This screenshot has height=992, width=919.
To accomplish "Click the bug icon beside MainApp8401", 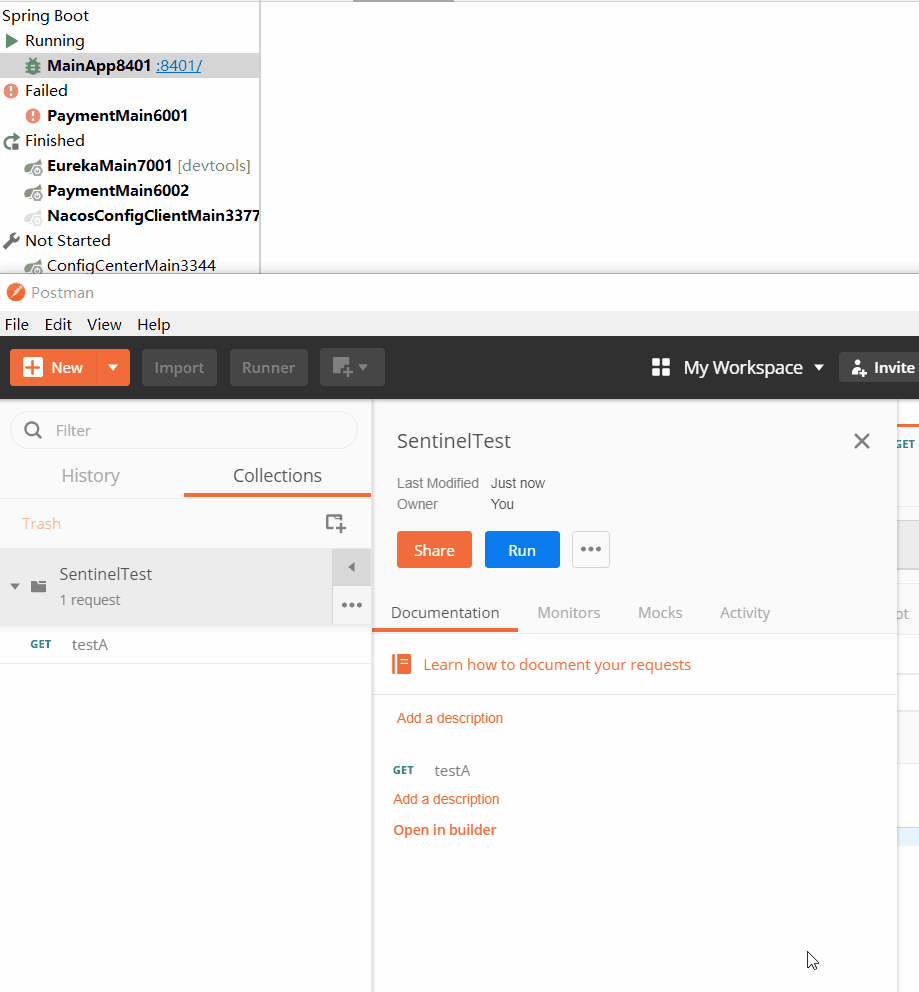I will (33, 66).
